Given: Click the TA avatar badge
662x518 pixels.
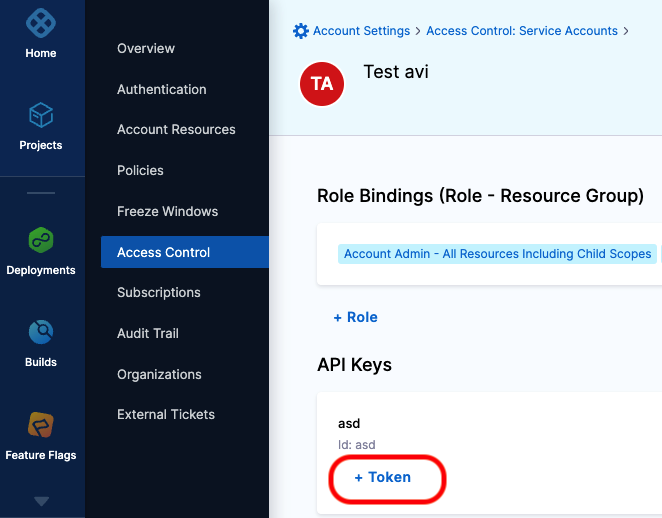Looking at the screenshot, I should point(322,84).
